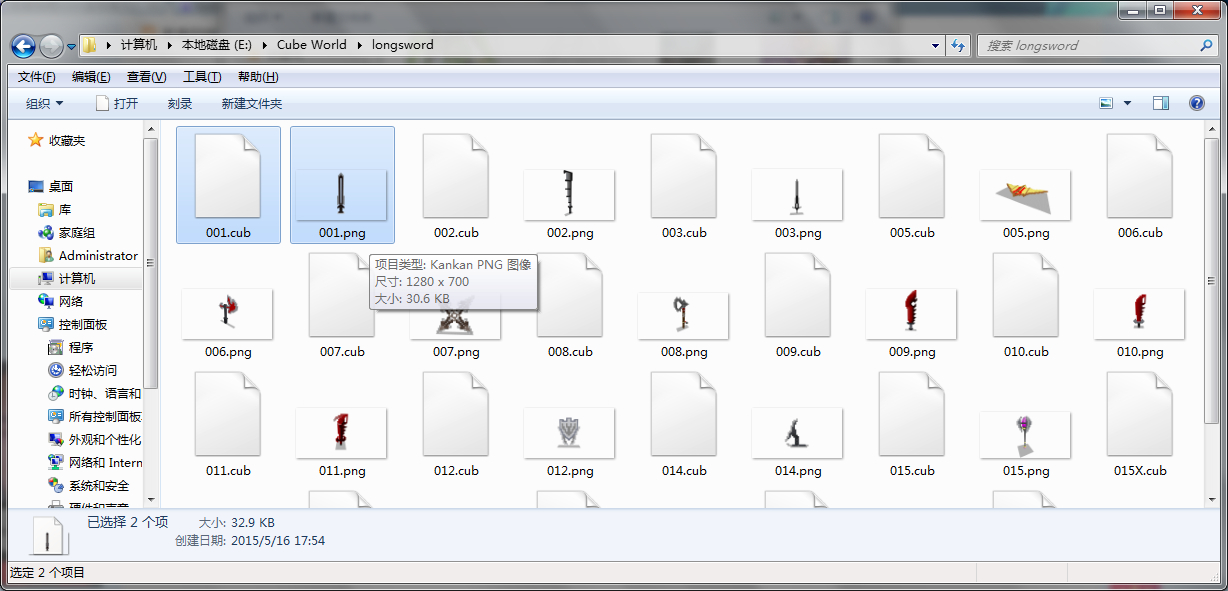Select the 002.cub file icon

[456, 176]
